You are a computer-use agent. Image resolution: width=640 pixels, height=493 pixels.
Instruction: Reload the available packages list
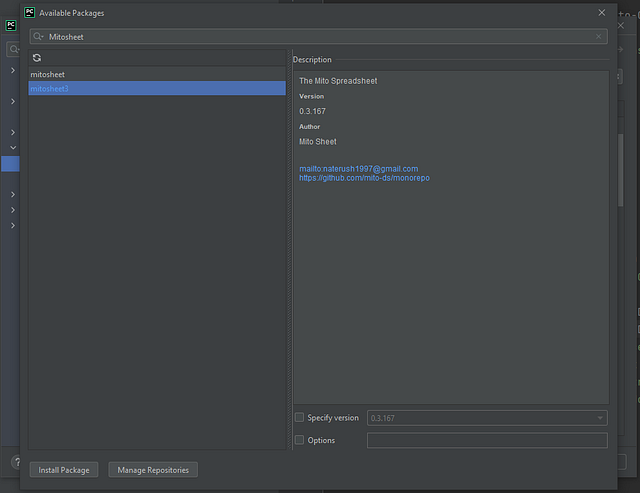tap(37, 58)
